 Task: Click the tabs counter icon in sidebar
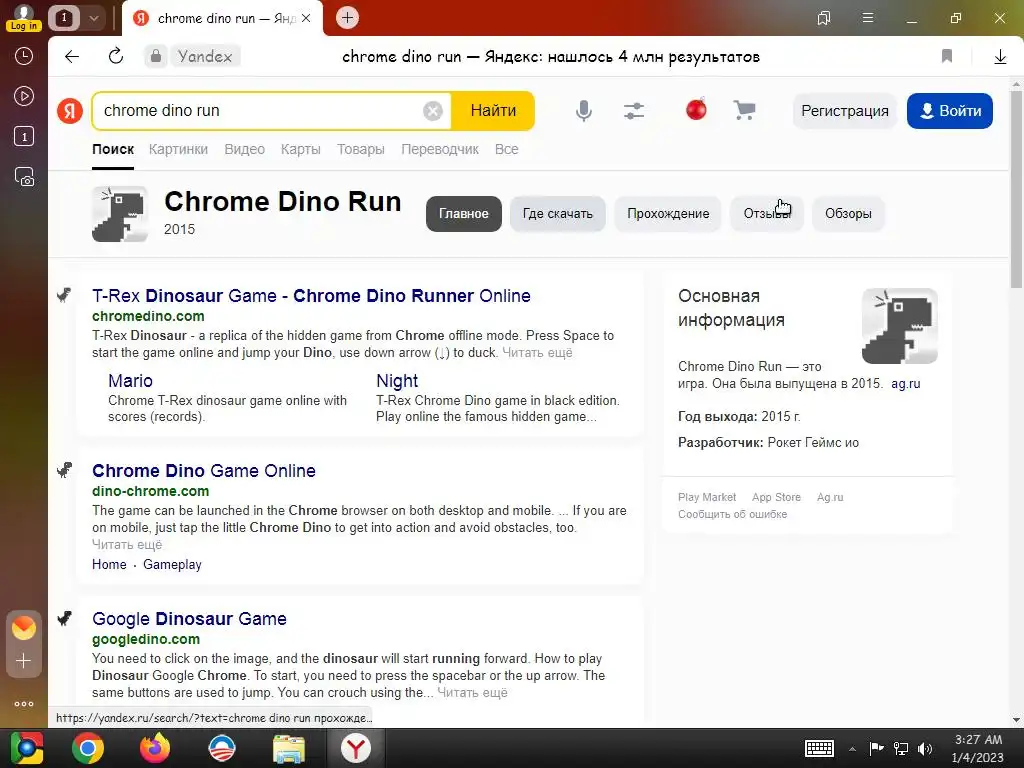24,136
